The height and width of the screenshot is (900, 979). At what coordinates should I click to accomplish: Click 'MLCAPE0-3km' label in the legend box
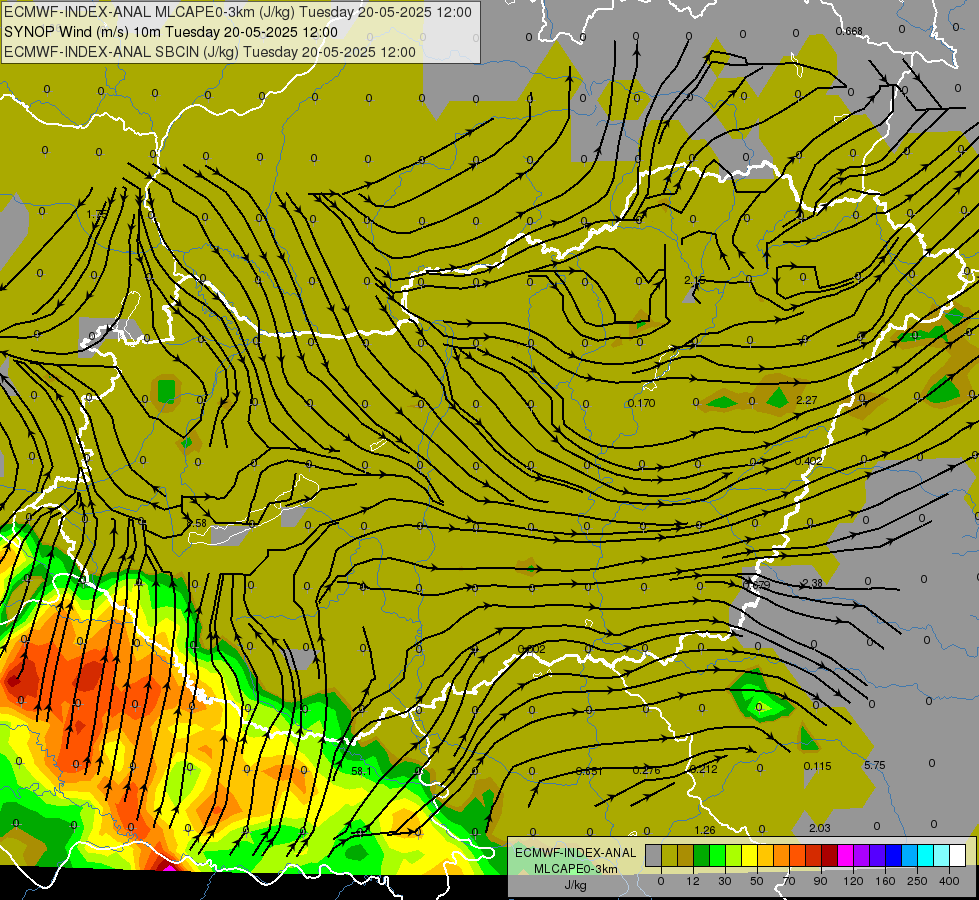575,869
